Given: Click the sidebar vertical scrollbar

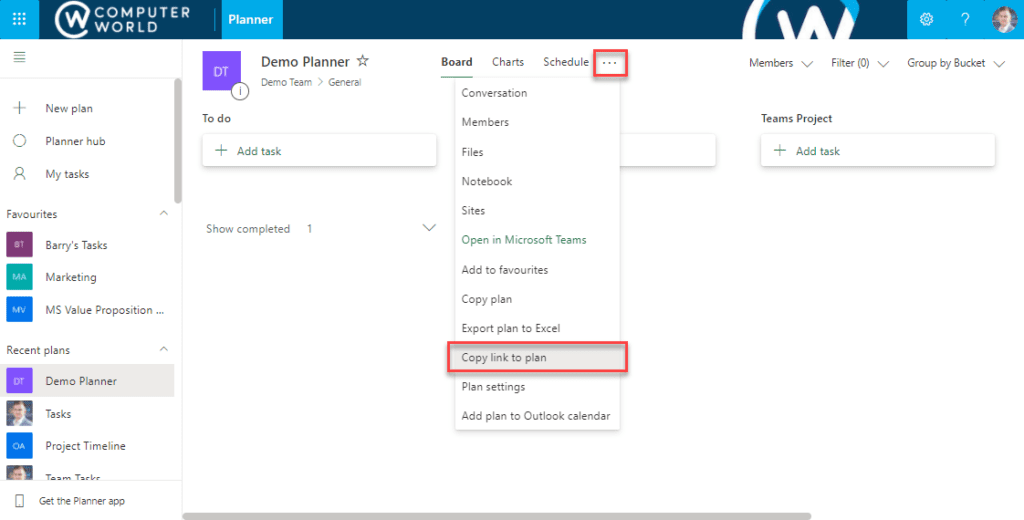Looking at the screenshot, I should click(178, 140).
